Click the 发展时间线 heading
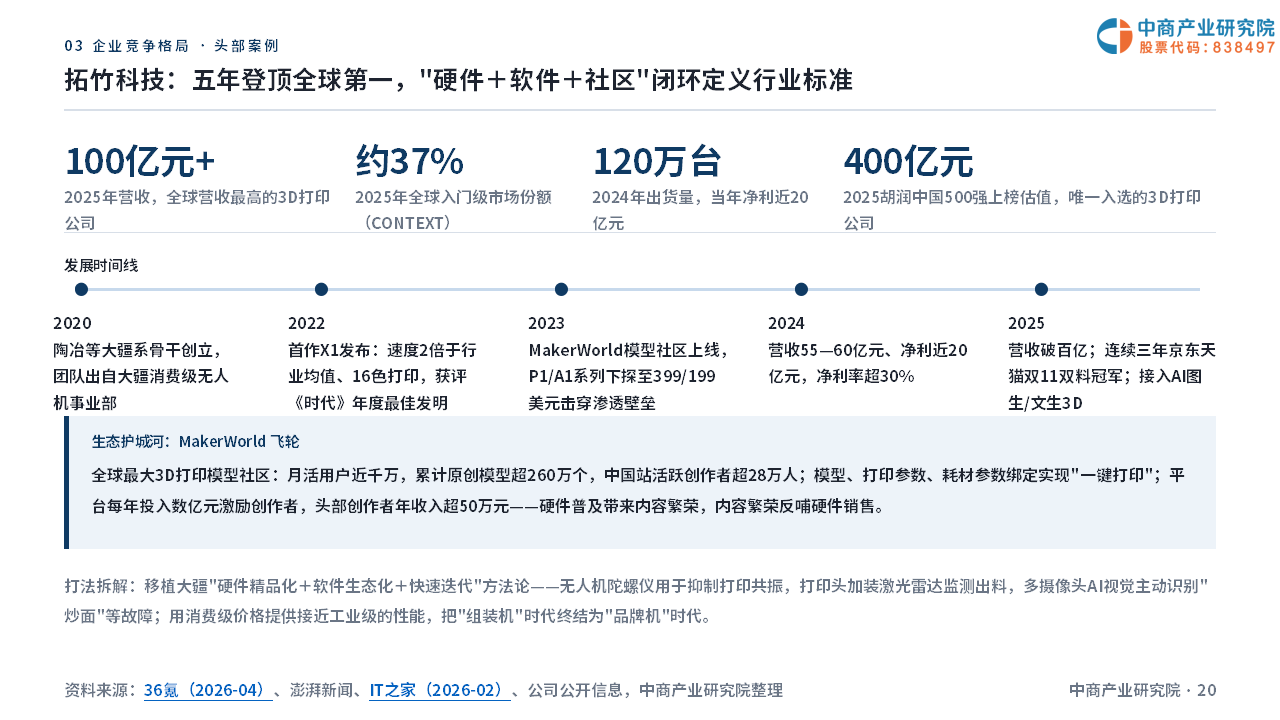Image resolution: width=1280 pixels, height=720 pixels. tap(101, 265)
